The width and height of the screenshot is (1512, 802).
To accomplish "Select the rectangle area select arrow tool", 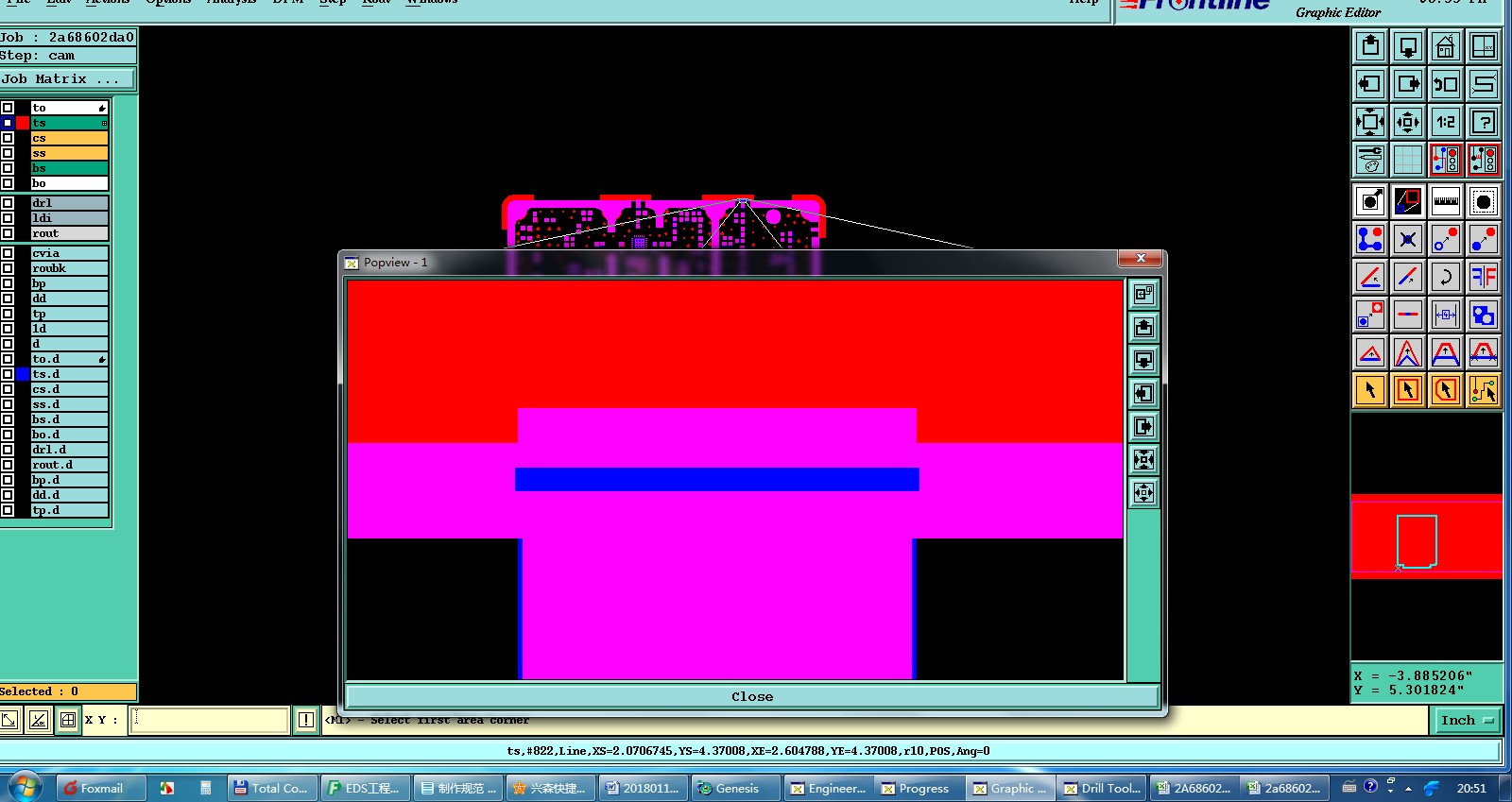I will click(x=1408, y=390).
